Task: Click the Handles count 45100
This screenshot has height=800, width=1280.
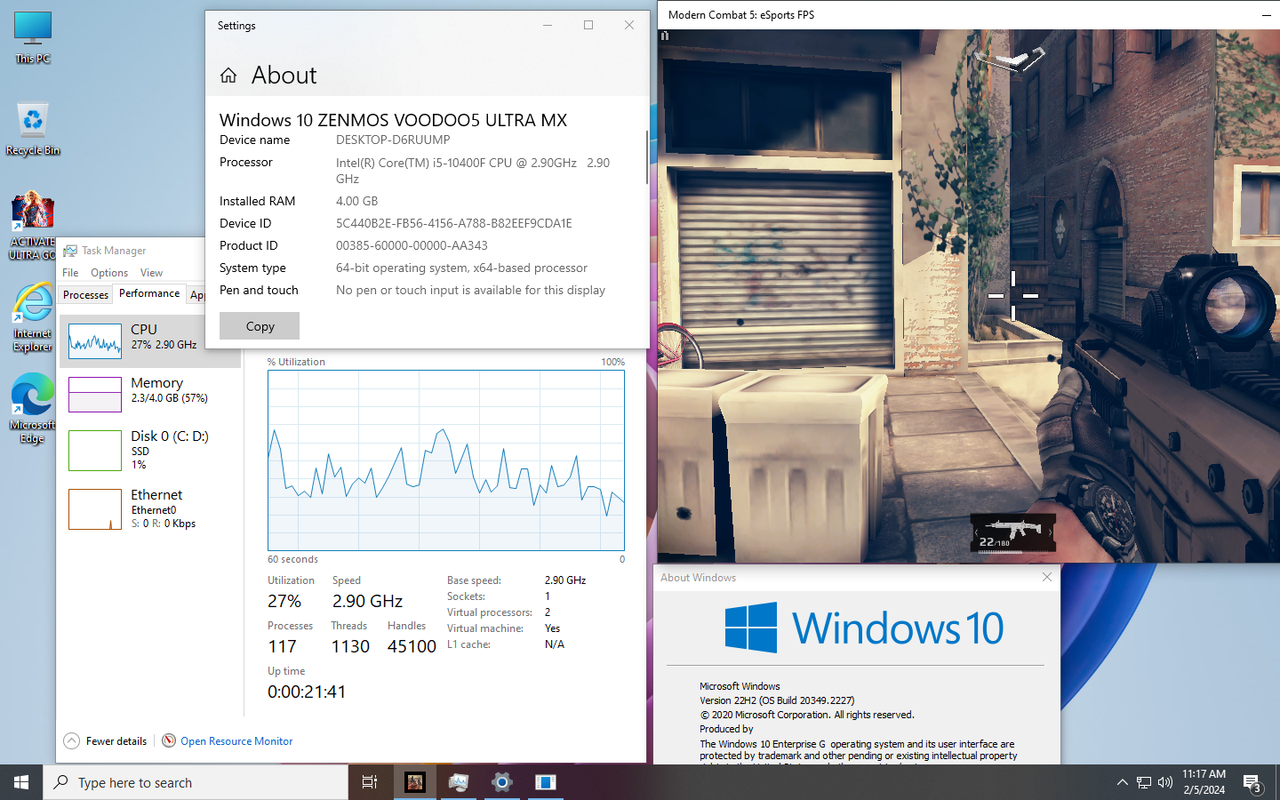Action: [412, 646]
